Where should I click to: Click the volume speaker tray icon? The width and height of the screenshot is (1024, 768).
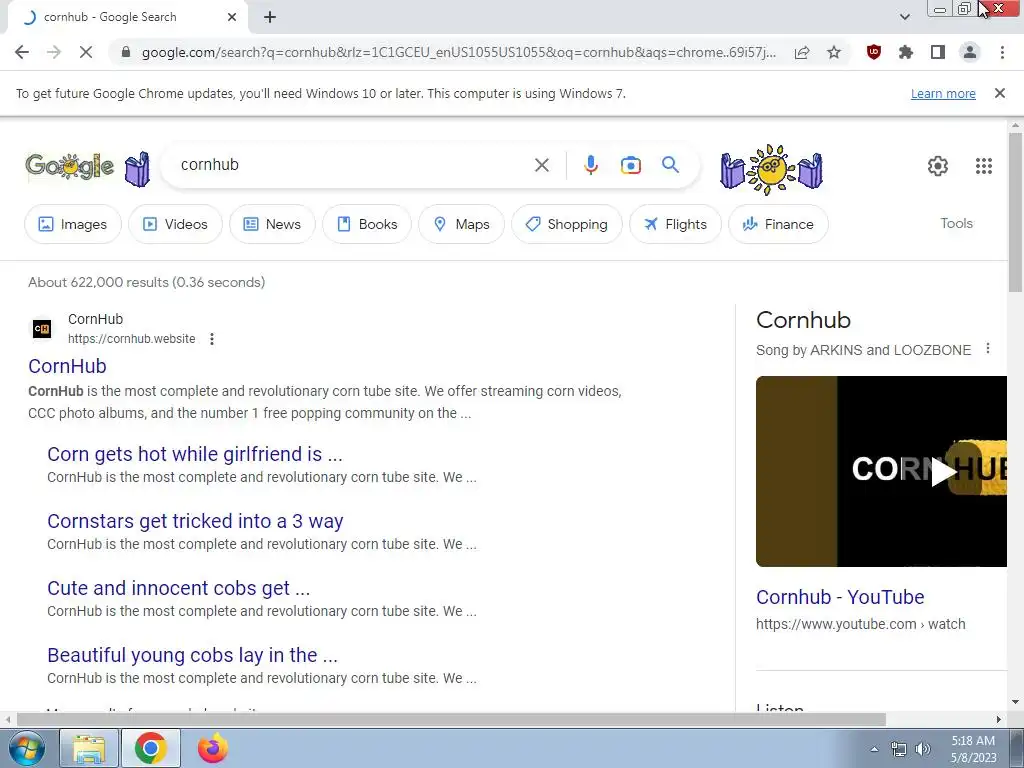(923, 749)
